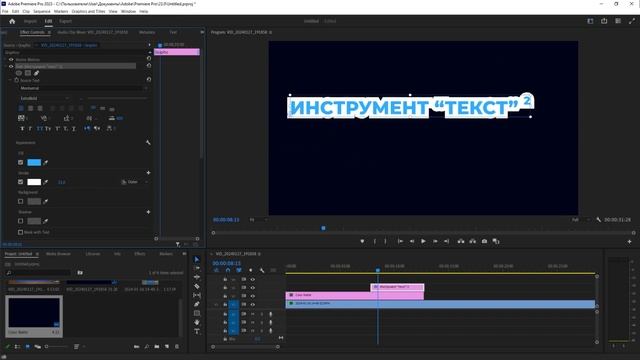Open the Effect Controls overflow chevron
This screenshot has height=360, width=640.
pyautogui.click(x=202, y=32)
